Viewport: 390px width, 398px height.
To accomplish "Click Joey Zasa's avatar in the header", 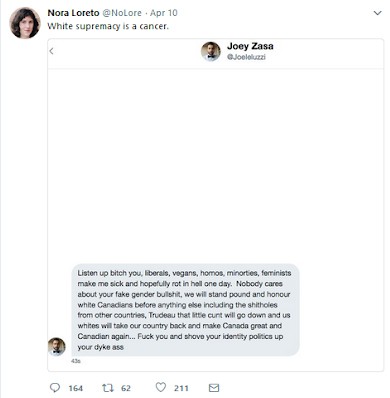I will click(x=211, y=51).
